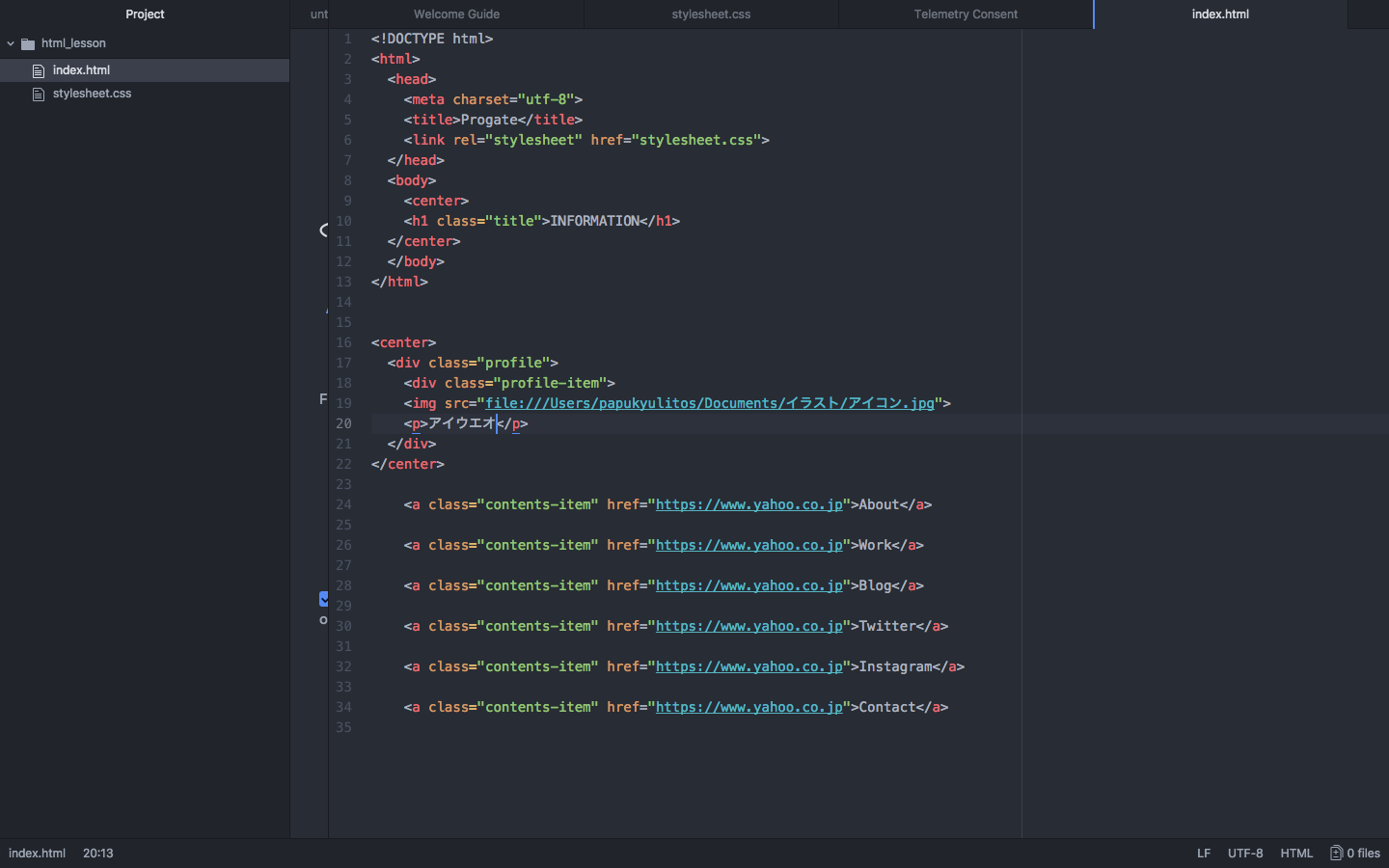Click the cursor position 20:13 indicator
Screen dimensions: 1389x868
pyautogui.click(x=97, y=853)
